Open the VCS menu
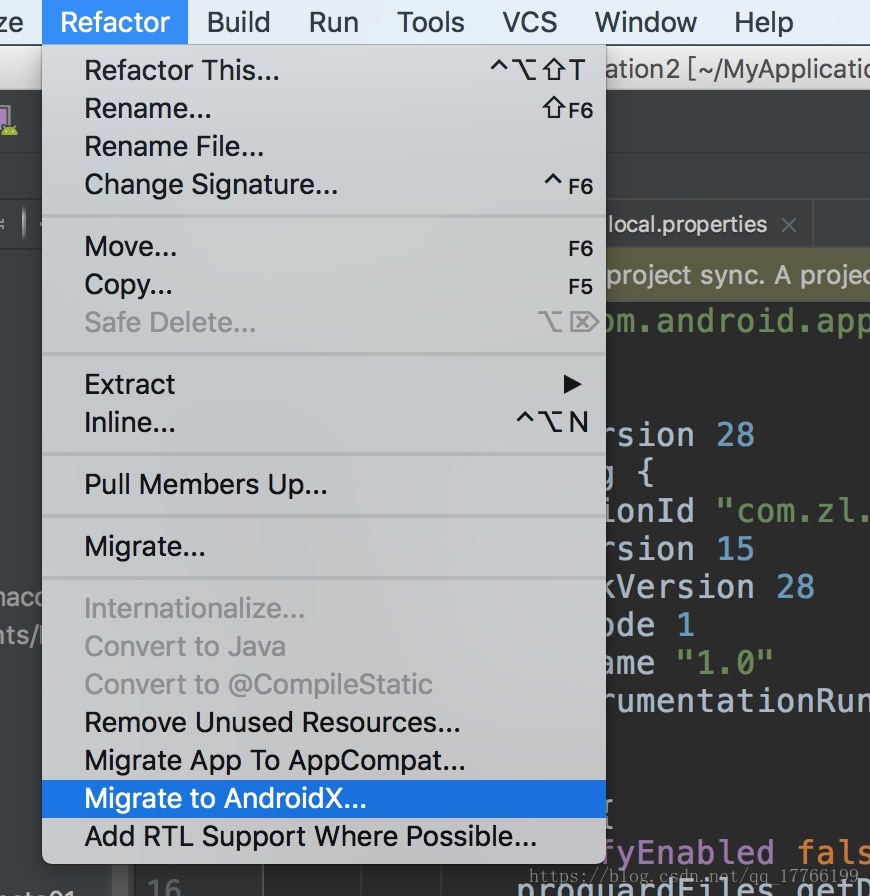 pos(529,22)
